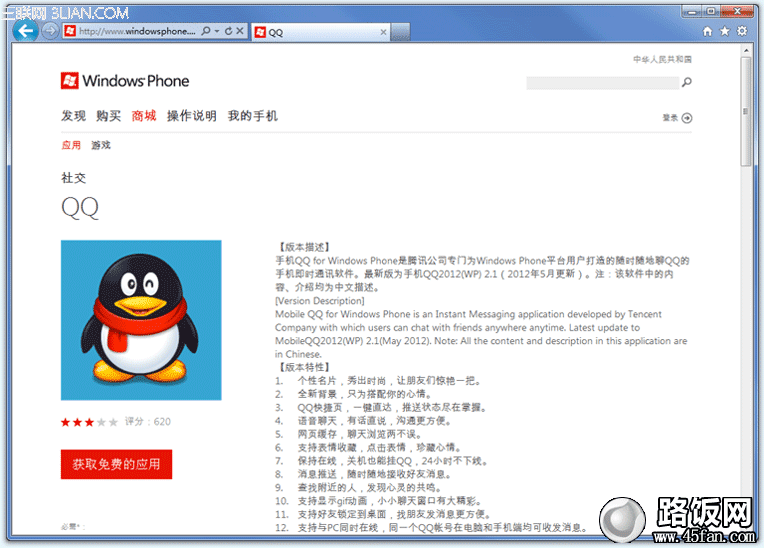Click the Windows Phone logo
Viewport: 764px width, 548px height.
coord(125,81)
